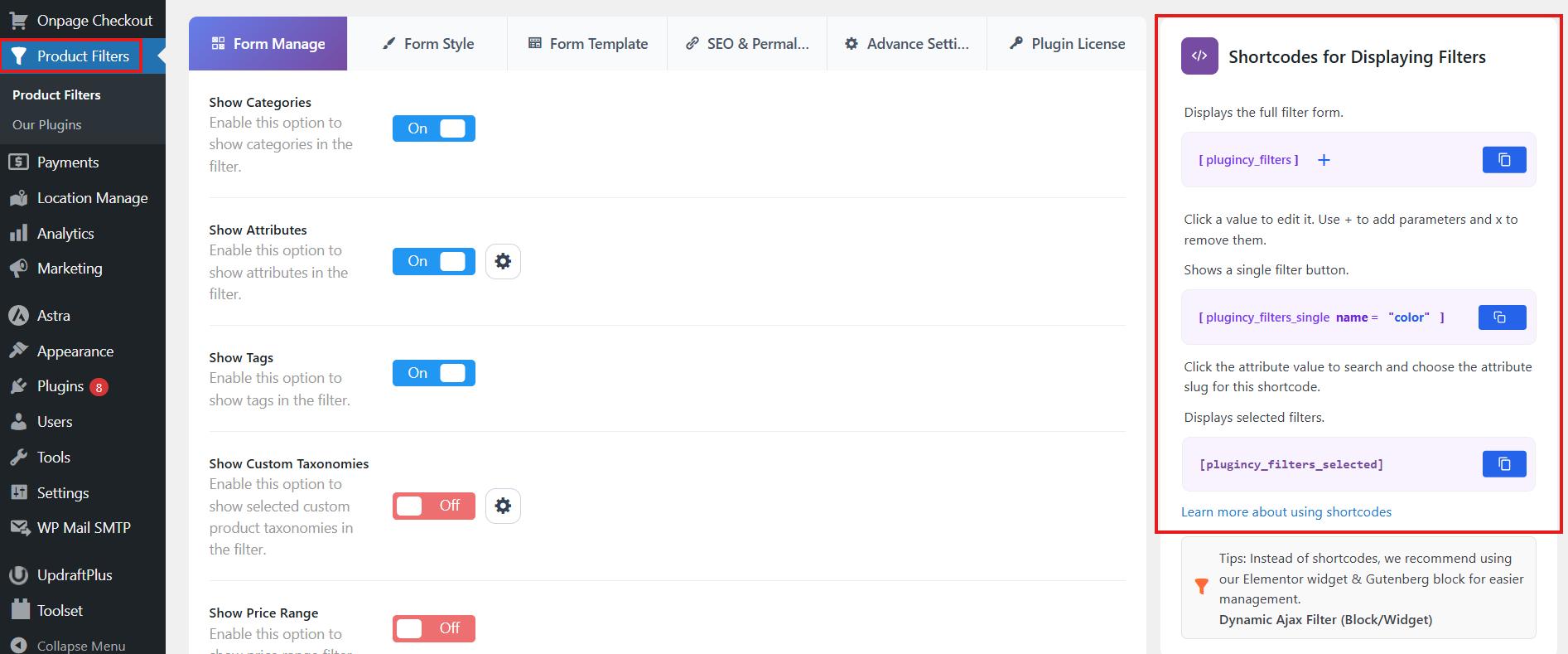1568x654 pixels.
Task: Expand the Plugins menu with 8 updates
Action: pos(60,386)
